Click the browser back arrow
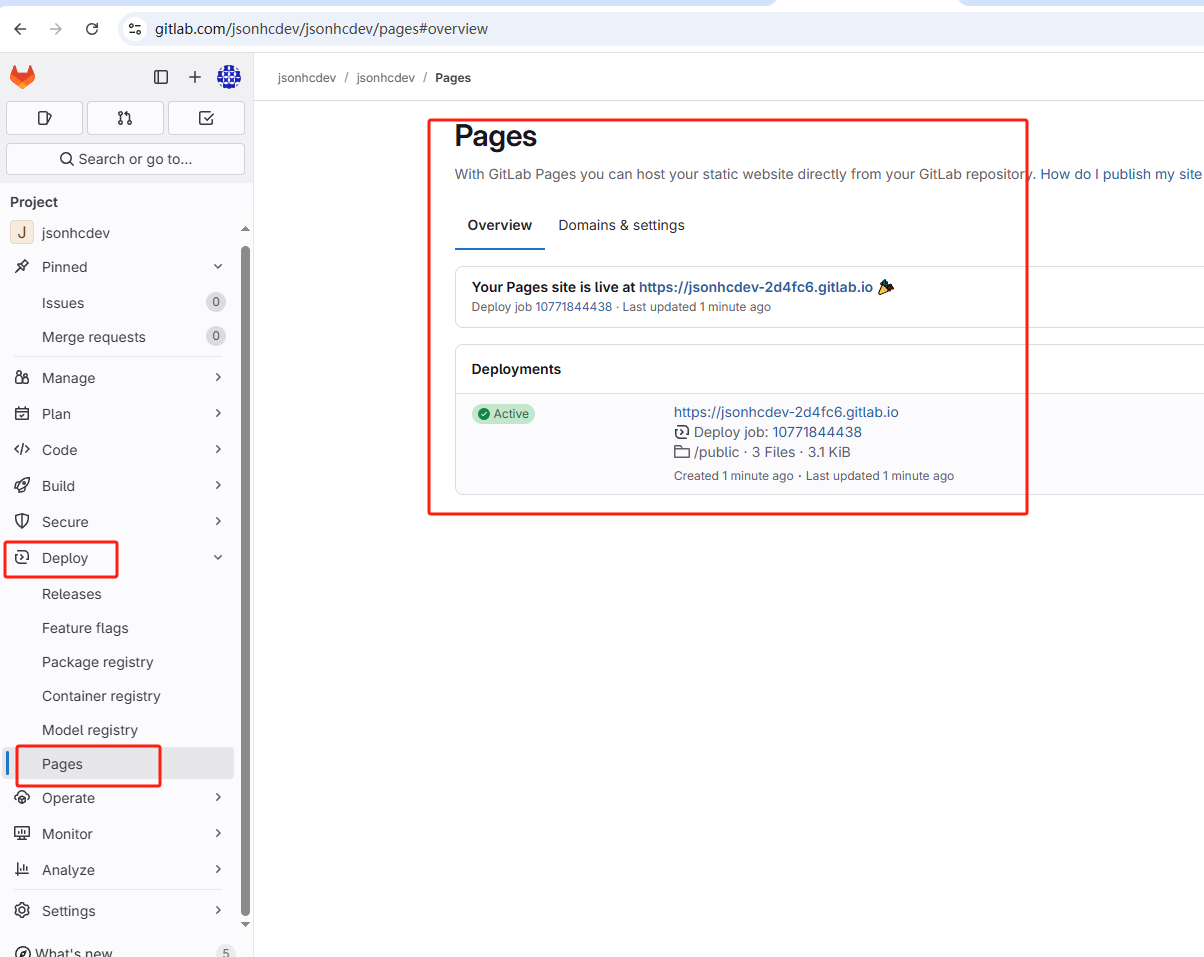 tap(20, 29)
